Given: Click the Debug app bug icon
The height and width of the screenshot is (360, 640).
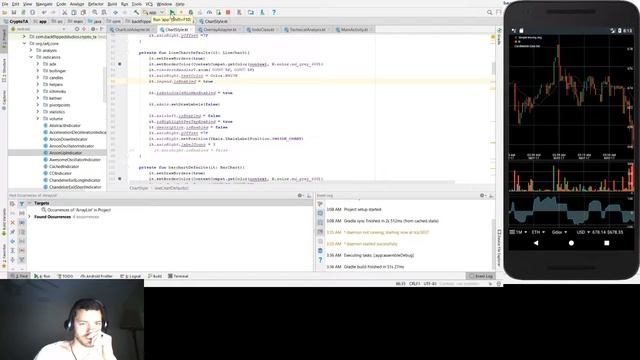Looking at the screenshot, I should coord(191,12).
